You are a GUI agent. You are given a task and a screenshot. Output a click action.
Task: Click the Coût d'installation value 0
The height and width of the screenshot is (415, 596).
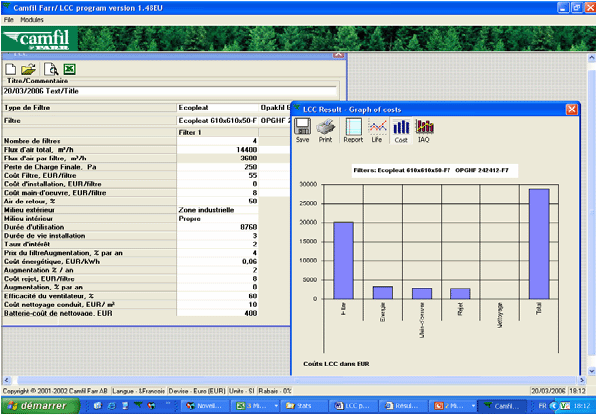point(217,184)
